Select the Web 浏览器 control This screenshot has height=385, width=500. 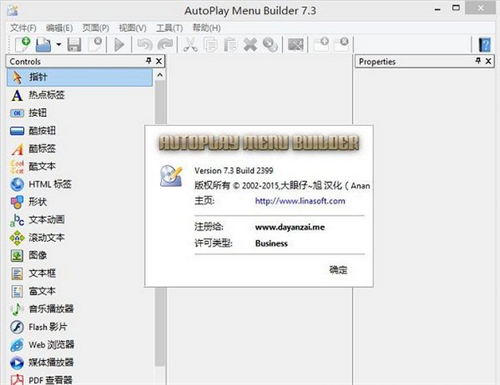tap(80, 345)
